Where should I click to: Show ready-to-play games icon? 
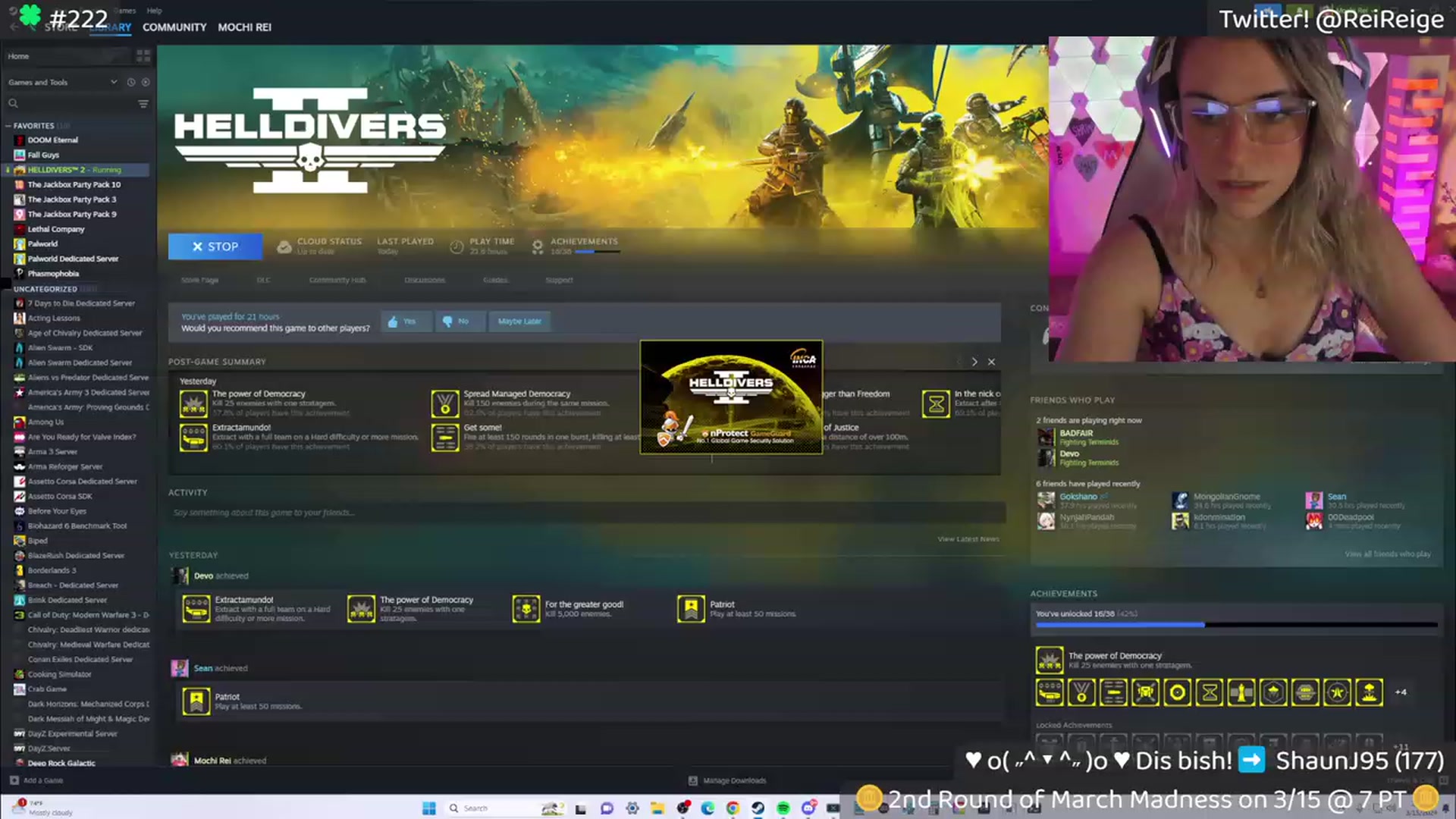tap(146, 82)
